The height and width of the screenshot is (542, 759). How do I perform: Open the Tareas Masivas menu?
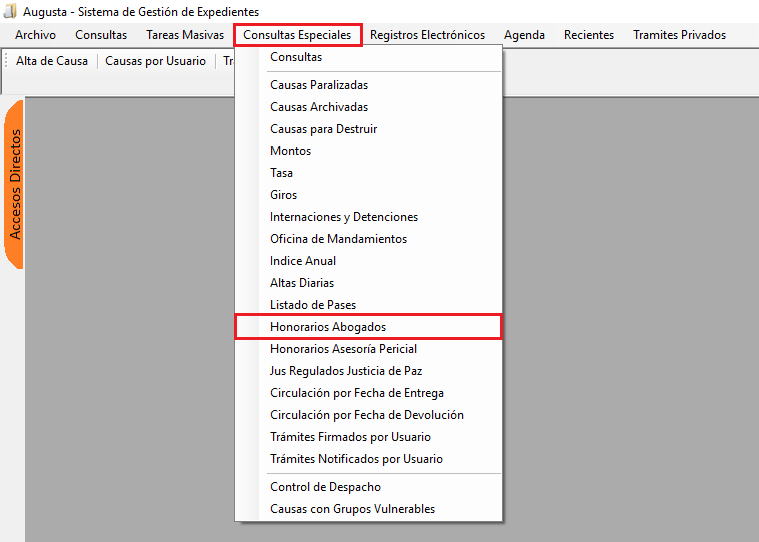click(185, 35)
